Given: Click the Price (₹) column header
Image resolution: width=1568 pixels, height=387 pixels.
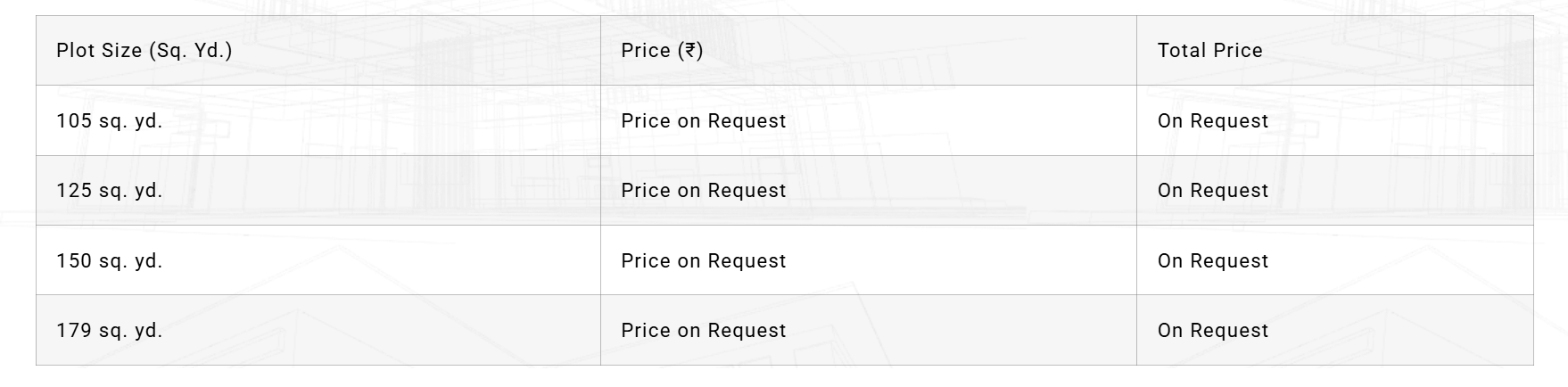Looking at the screenshot, I should pos(662,51).
